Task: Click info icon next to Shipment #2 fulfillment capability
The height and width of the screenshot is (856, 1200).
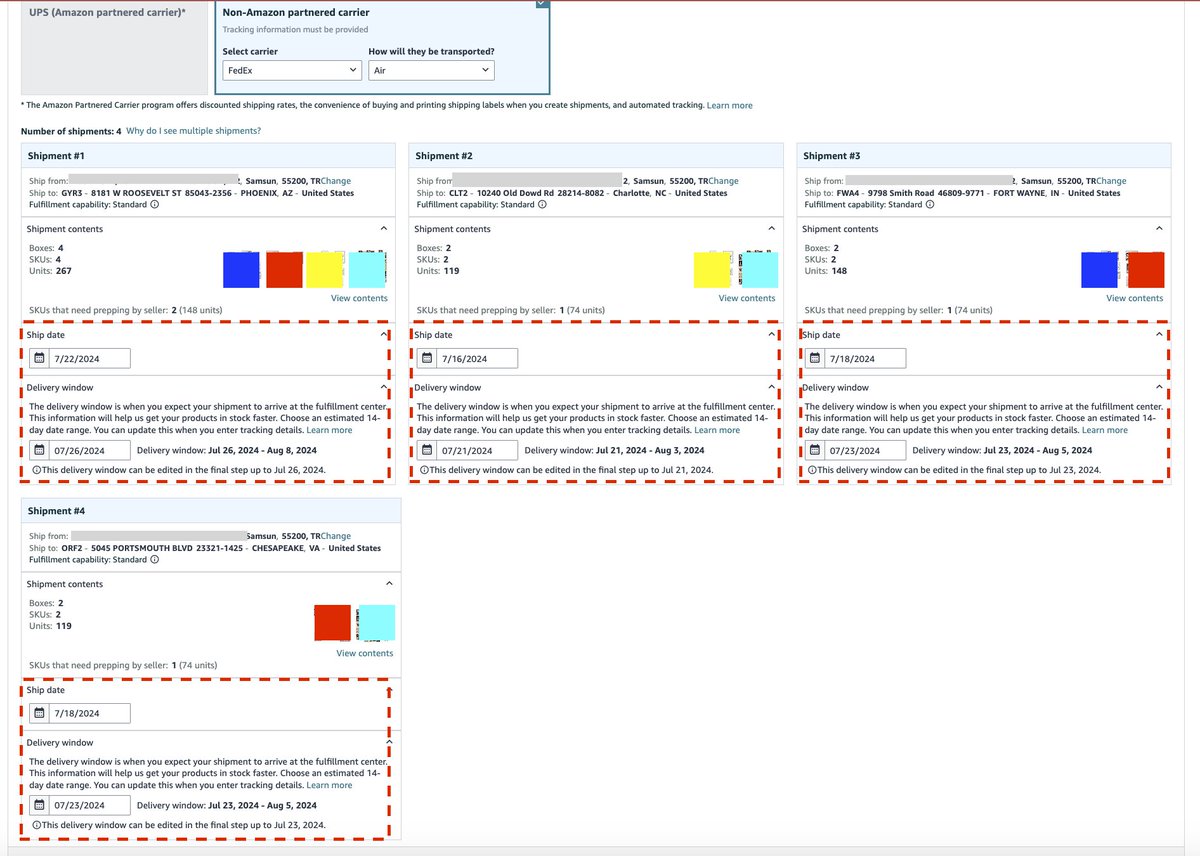Action: [542, 205]
